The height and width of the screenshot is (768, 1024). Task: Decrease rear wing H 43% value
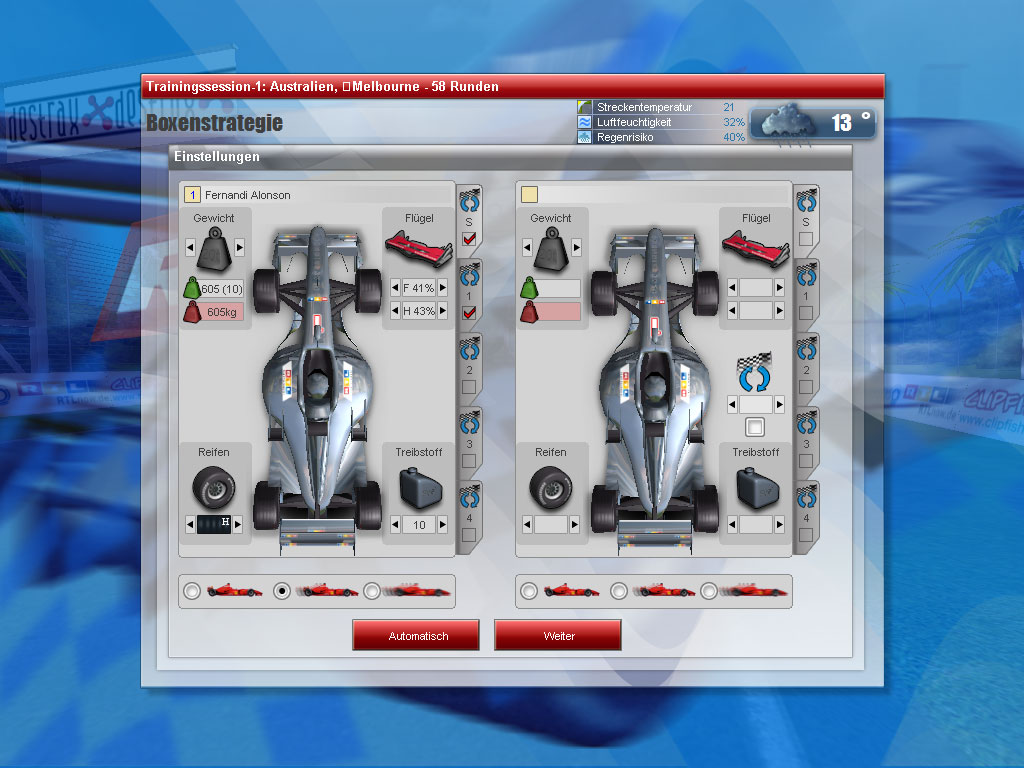pyautogui.click(x=395, y=311)
